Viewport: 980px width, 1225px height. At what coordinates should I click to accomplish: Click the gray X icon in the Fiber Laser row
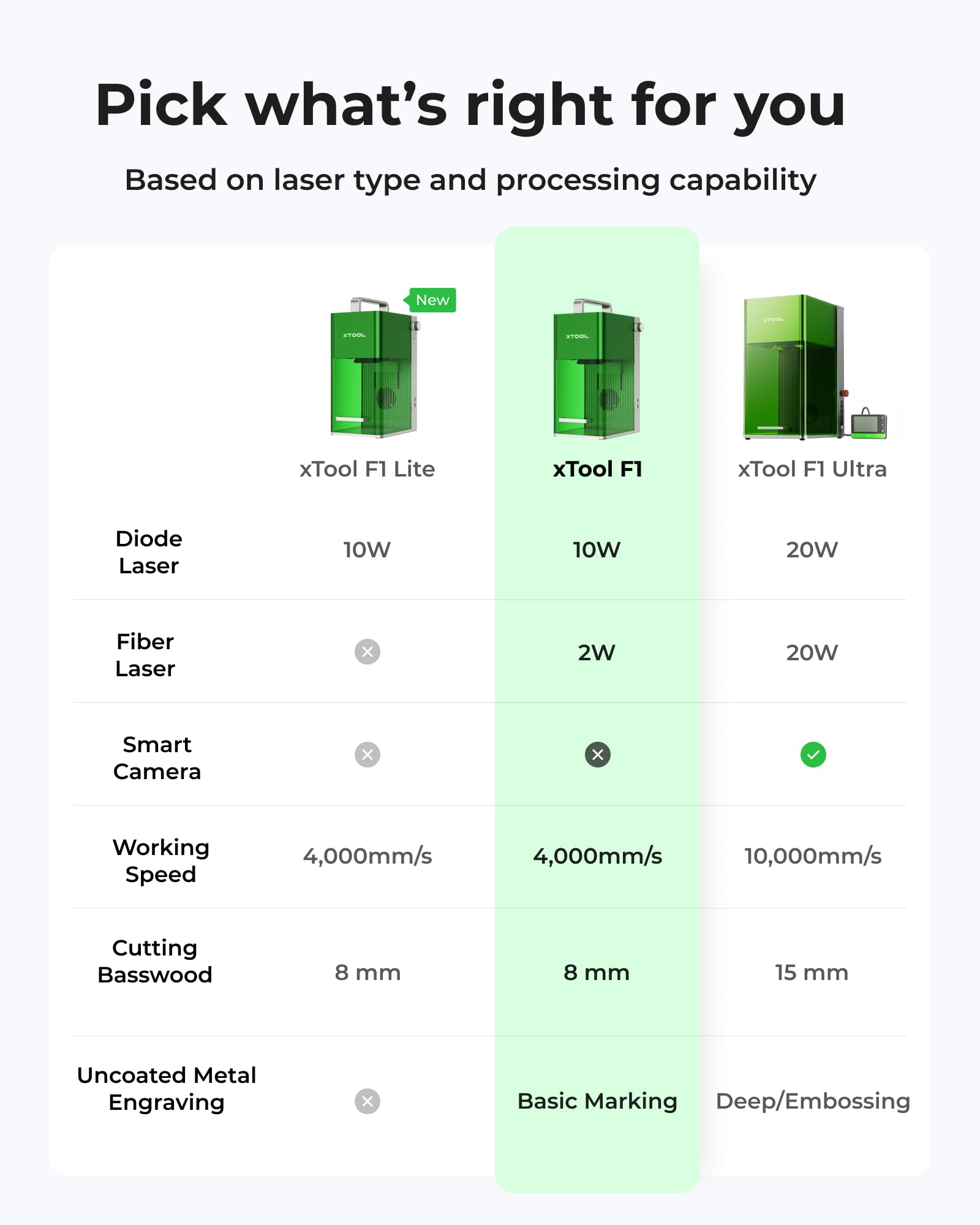tap(367, 652)
